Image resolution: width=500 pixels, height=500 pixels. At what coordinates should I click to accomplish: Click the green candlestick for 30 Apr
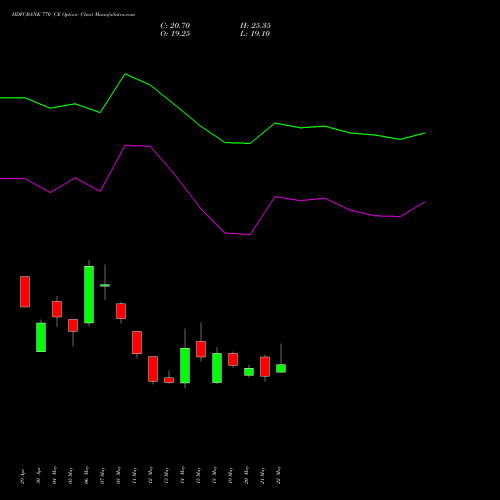pos(41,337)
